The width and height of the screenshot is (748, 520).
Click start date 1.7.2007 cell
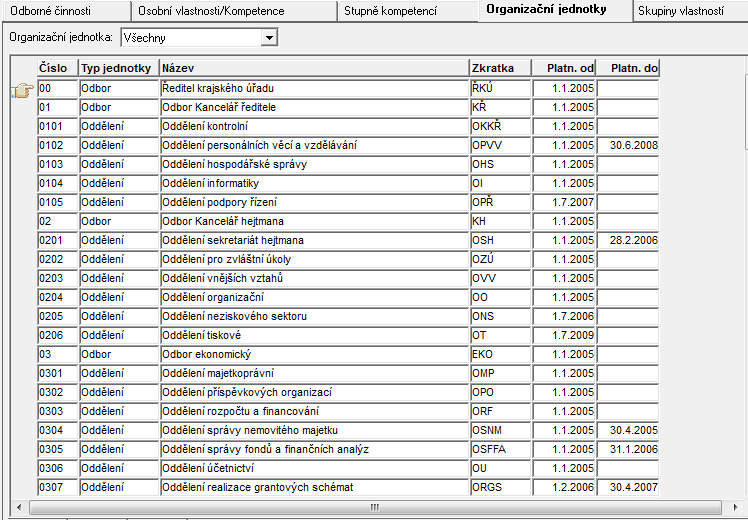[564, 202]
